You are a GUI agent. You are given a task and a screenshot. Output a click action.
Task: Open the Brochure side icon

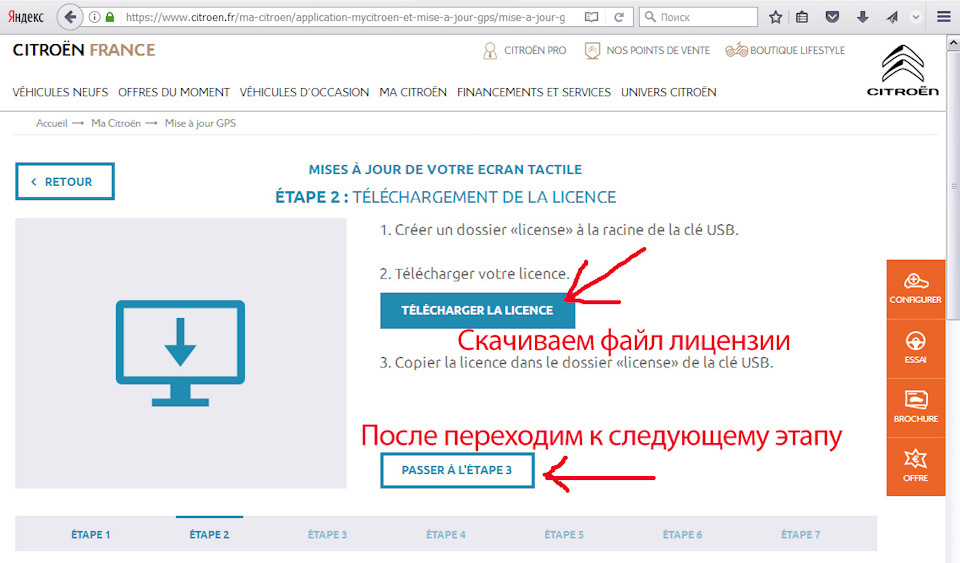[x=915, y=408]
